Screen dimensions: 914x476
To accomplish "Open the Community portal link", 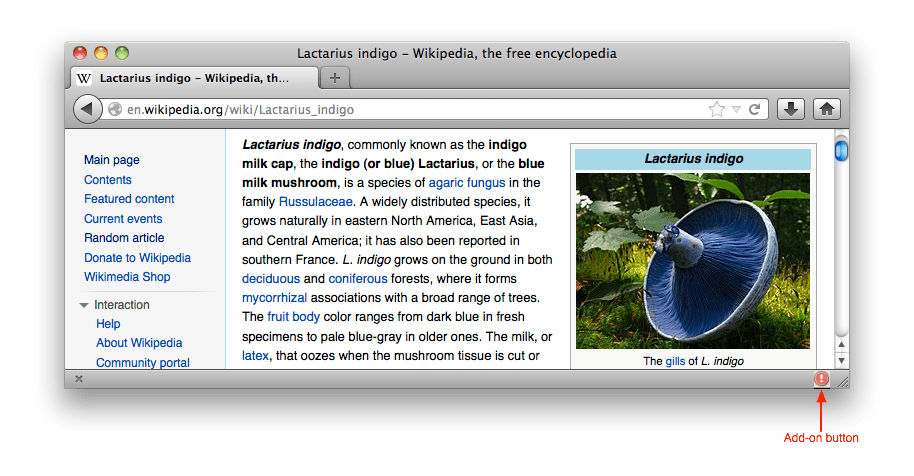I will (x=143, y=362).
